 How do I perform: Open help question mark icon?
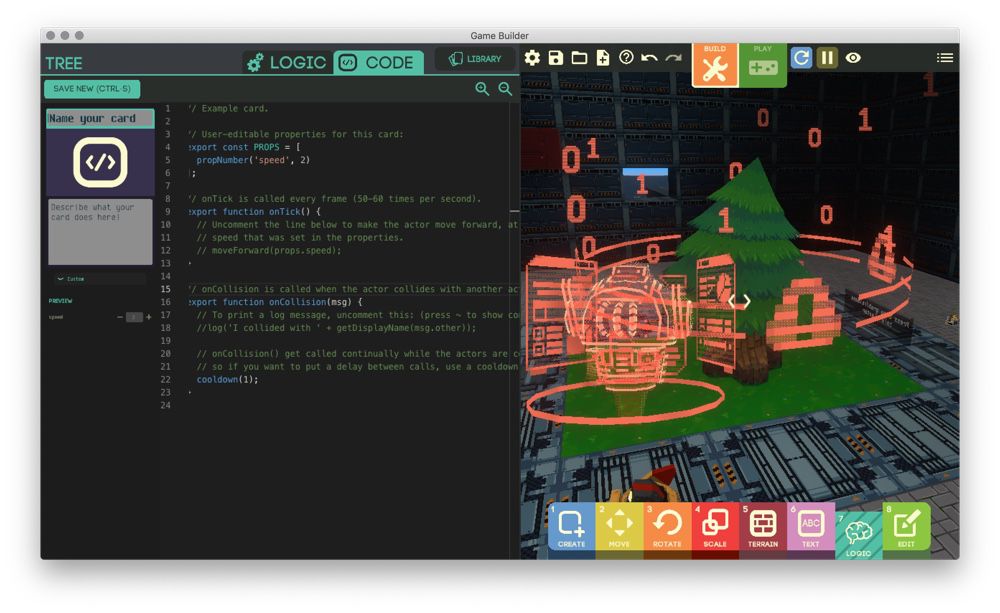626,57
